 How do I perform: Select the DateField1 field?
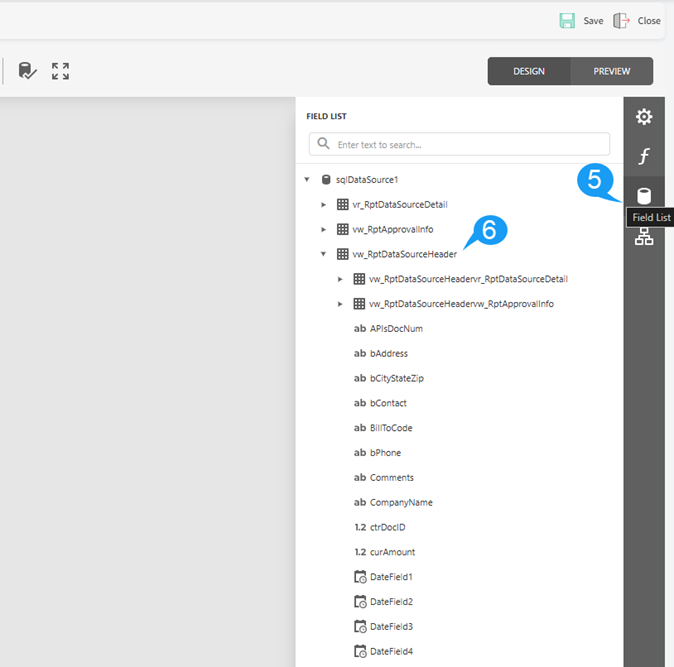point(391,577)
